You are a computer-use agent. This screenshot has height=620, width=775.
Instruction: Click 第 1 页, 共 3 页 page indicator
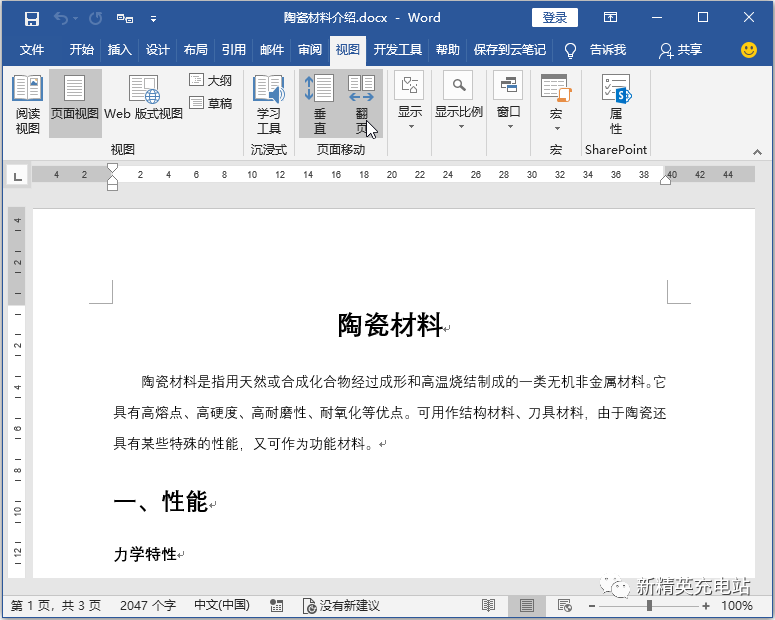click(x=56, y=606)
